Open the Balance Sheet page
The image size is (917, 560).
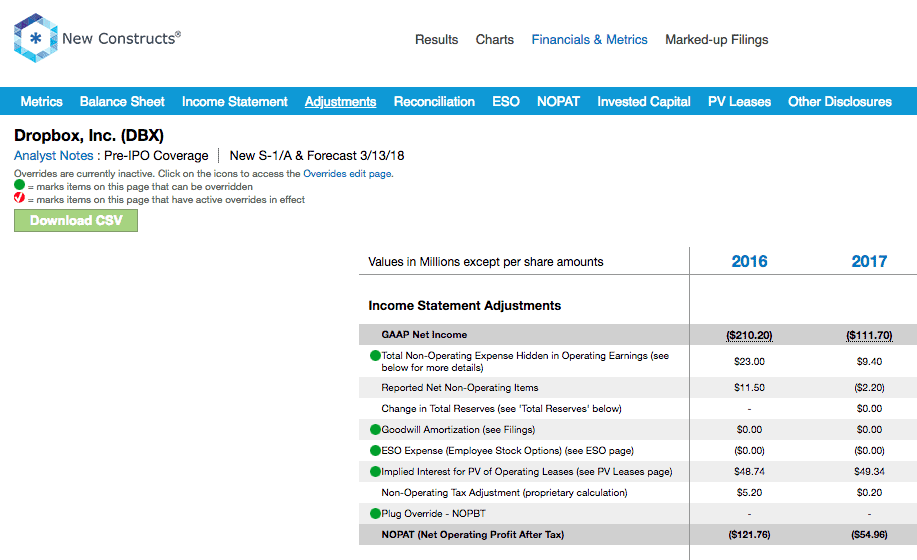[122, 102]
